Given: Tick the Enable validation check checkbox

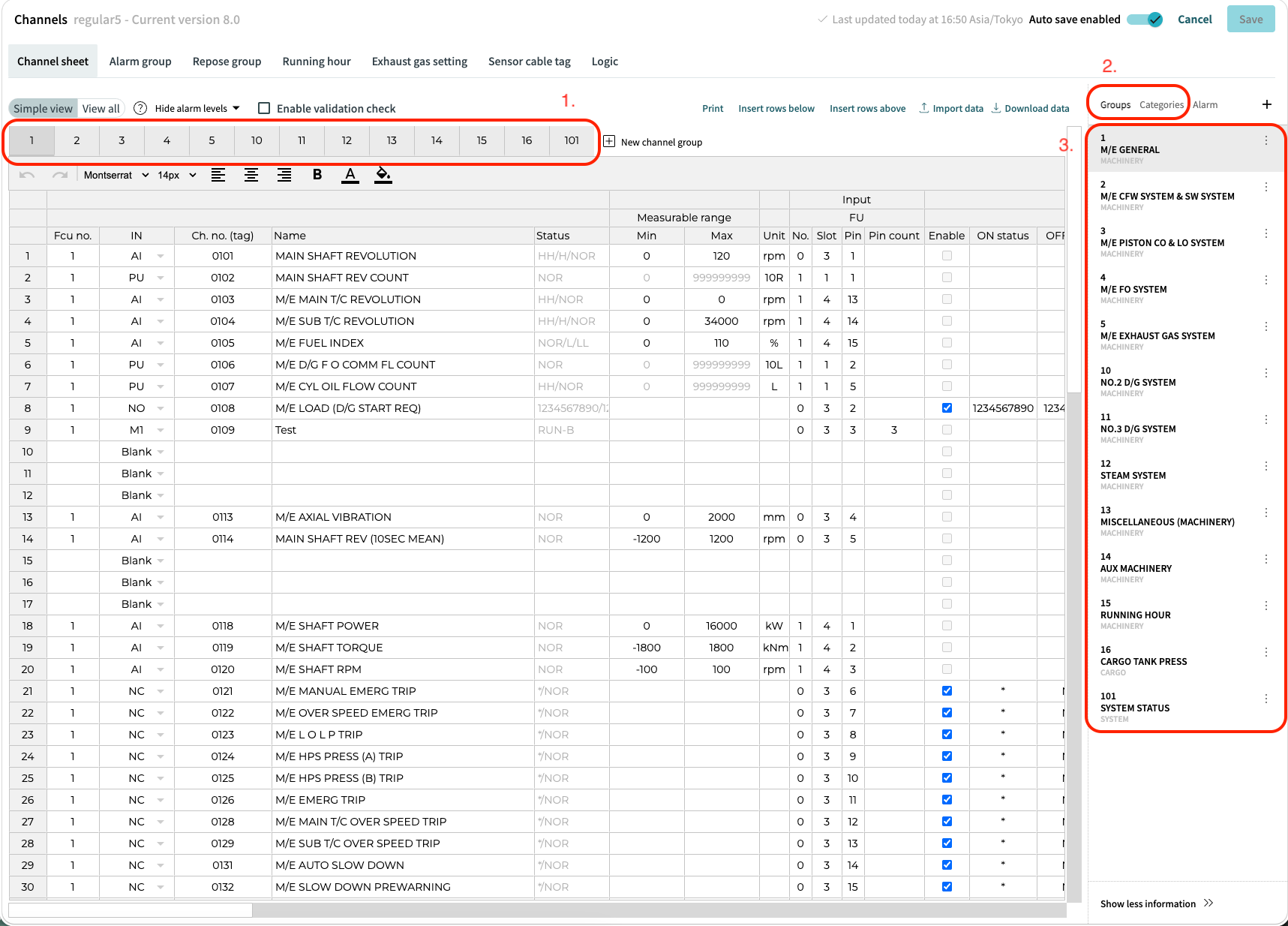Looking at the screenshot, I should [x=264, y=108].
